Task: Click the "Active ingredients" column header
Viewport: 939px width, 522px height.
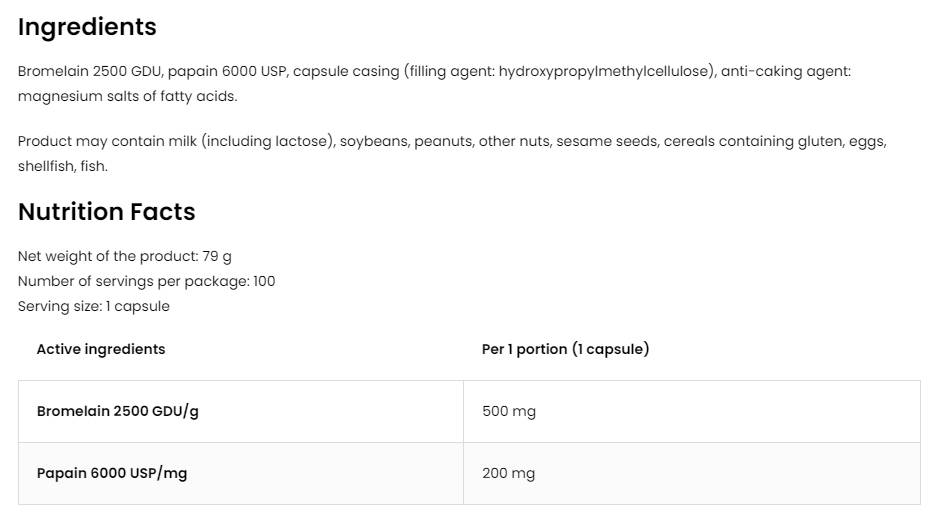Action: pos(101,349)
